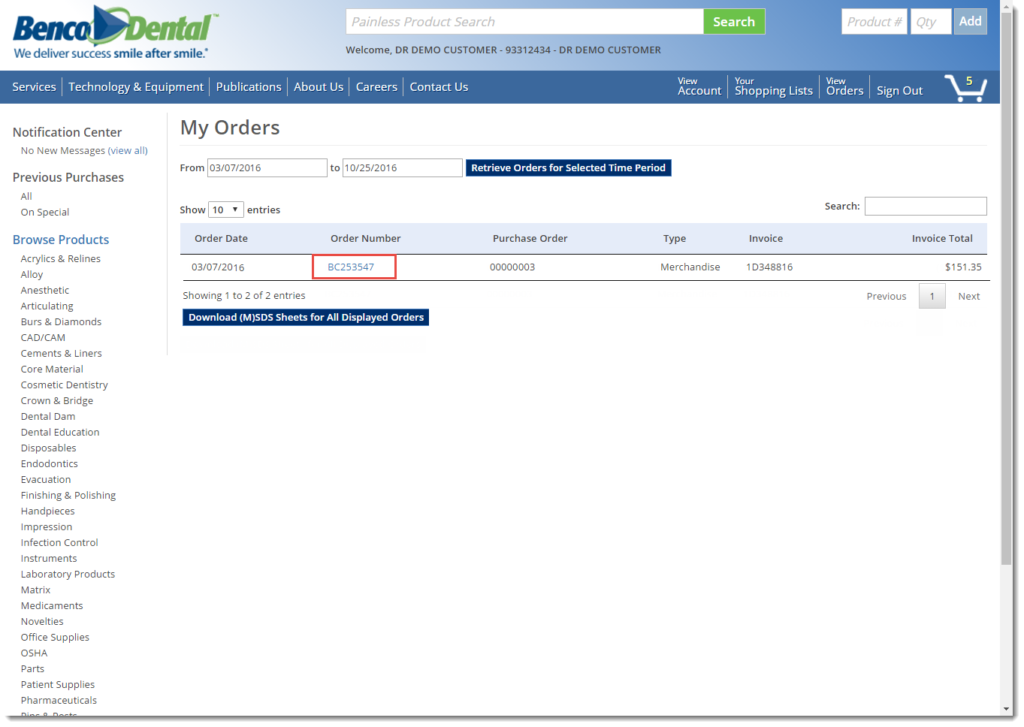Click "Retrieve Orders for Selected Time Period"

tap(568, 168)
